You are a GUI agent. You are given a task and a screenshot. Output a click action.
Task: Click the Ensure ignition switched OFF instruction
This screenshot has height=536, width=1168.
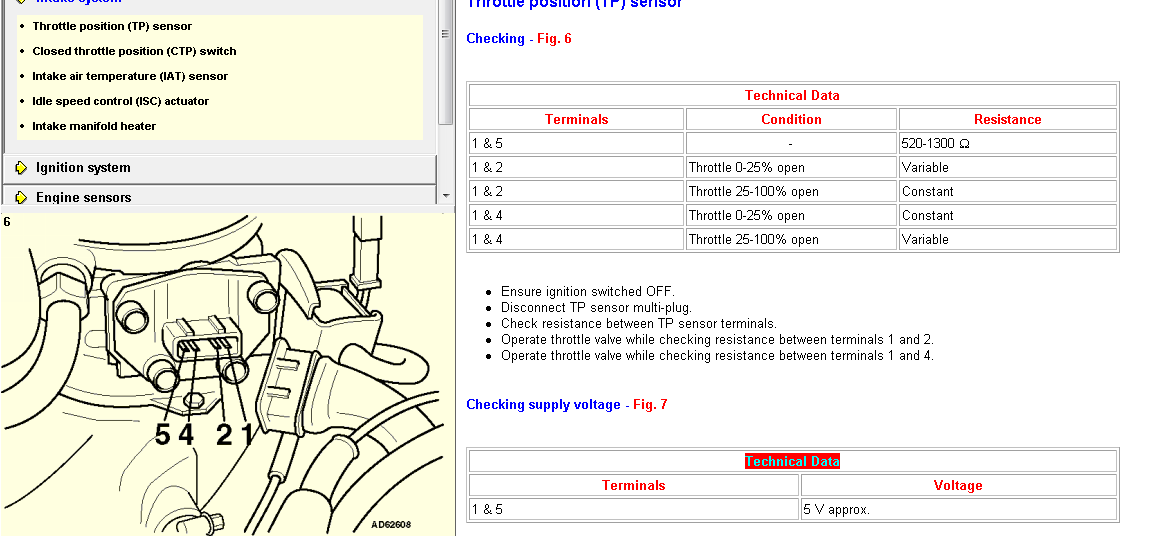[x=588, y=292]
